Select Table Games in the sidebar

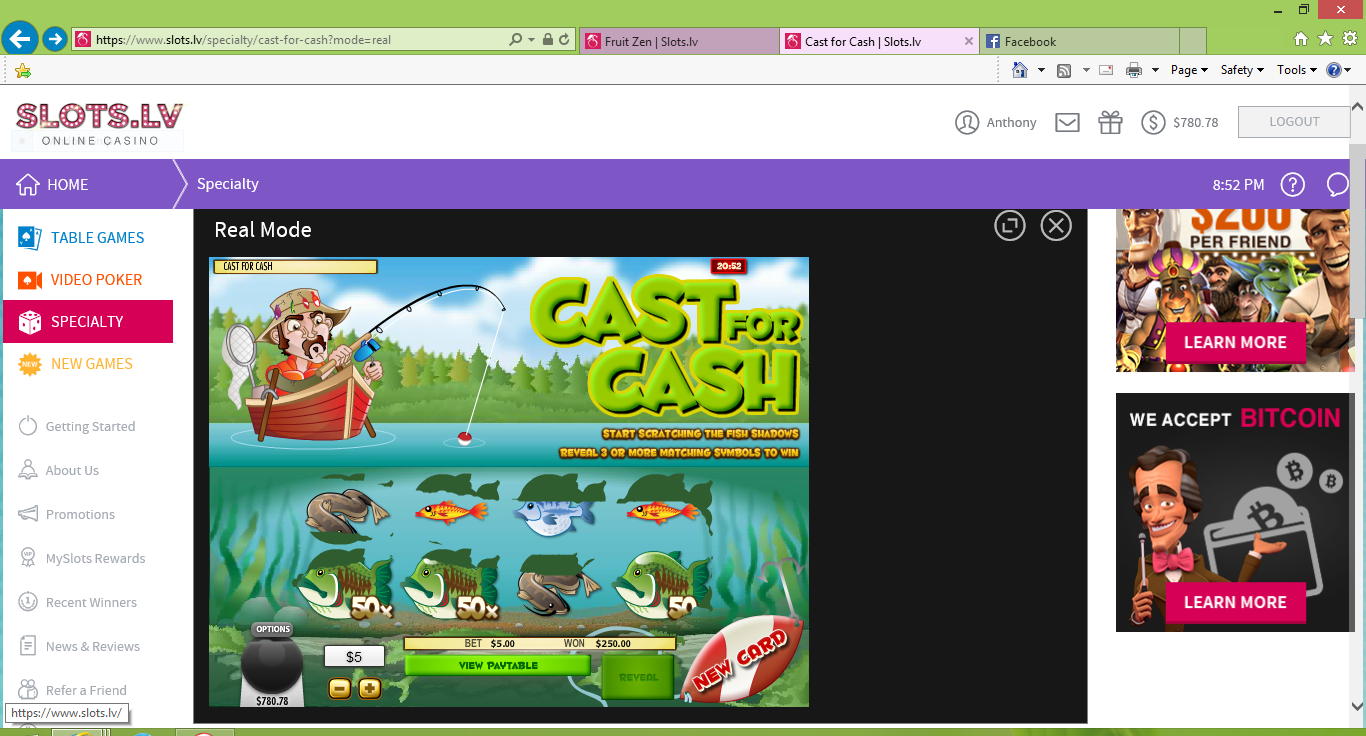point(97,238)
